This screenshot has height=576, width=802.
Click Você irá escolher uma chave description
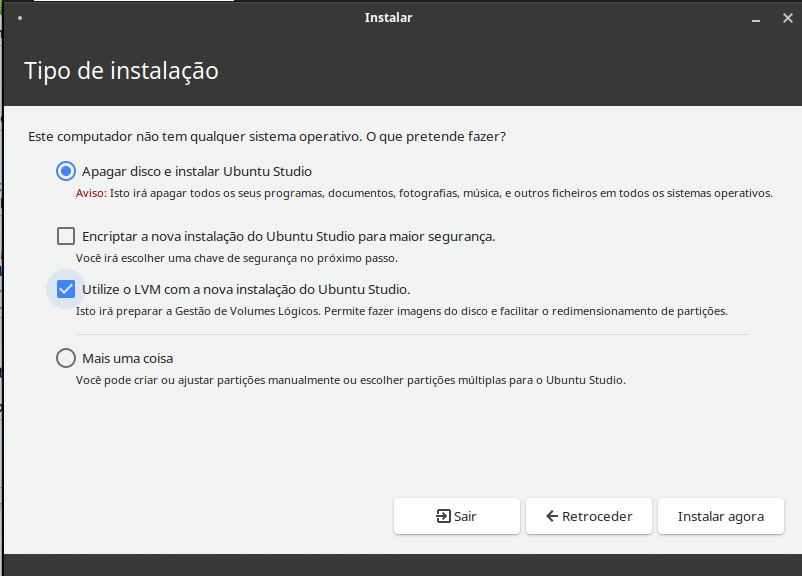coord(237,258)
